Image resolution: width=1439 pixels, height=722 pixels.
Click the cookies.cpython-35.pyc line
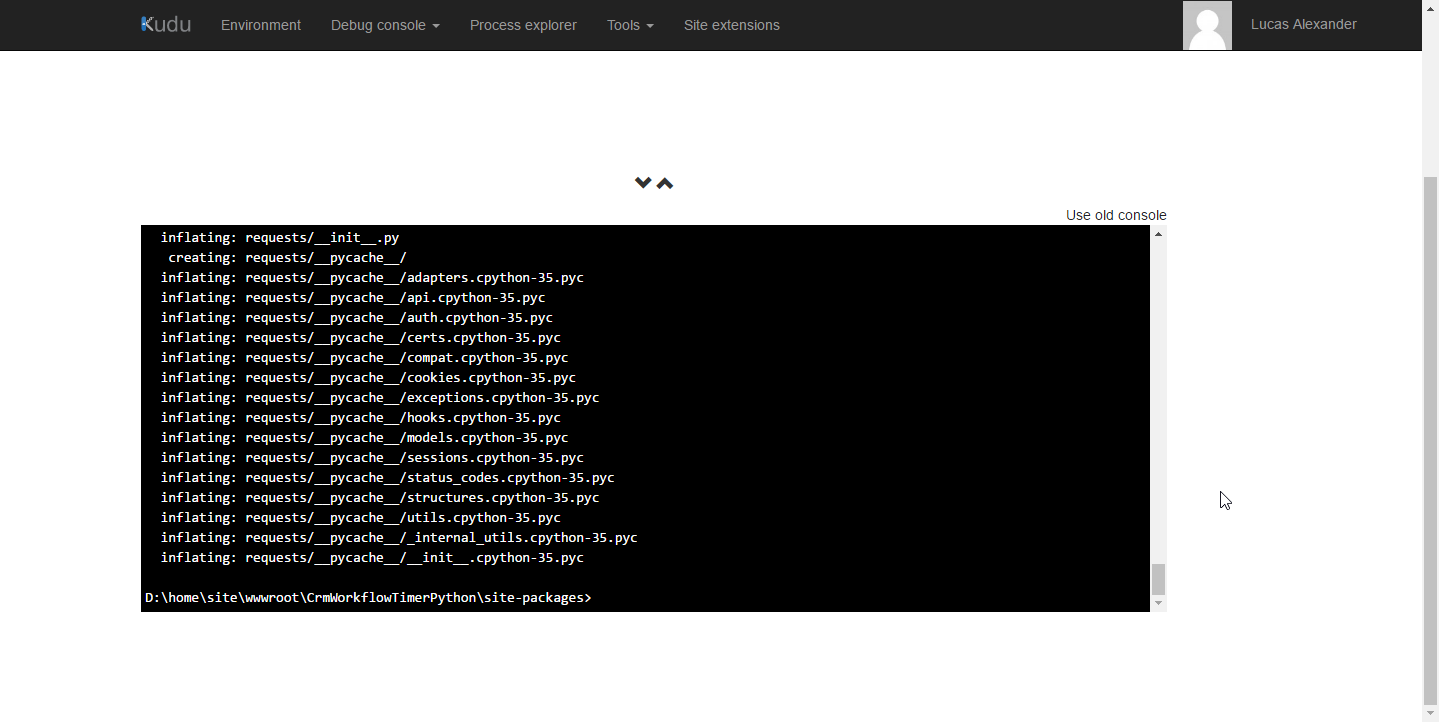(368, 378)
